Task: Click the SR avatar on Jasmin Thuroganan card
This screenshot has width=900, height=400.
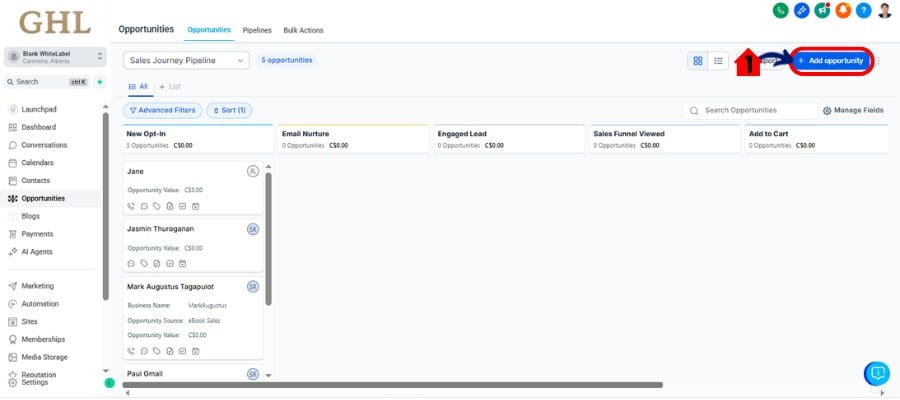Action: coord(253,229)
